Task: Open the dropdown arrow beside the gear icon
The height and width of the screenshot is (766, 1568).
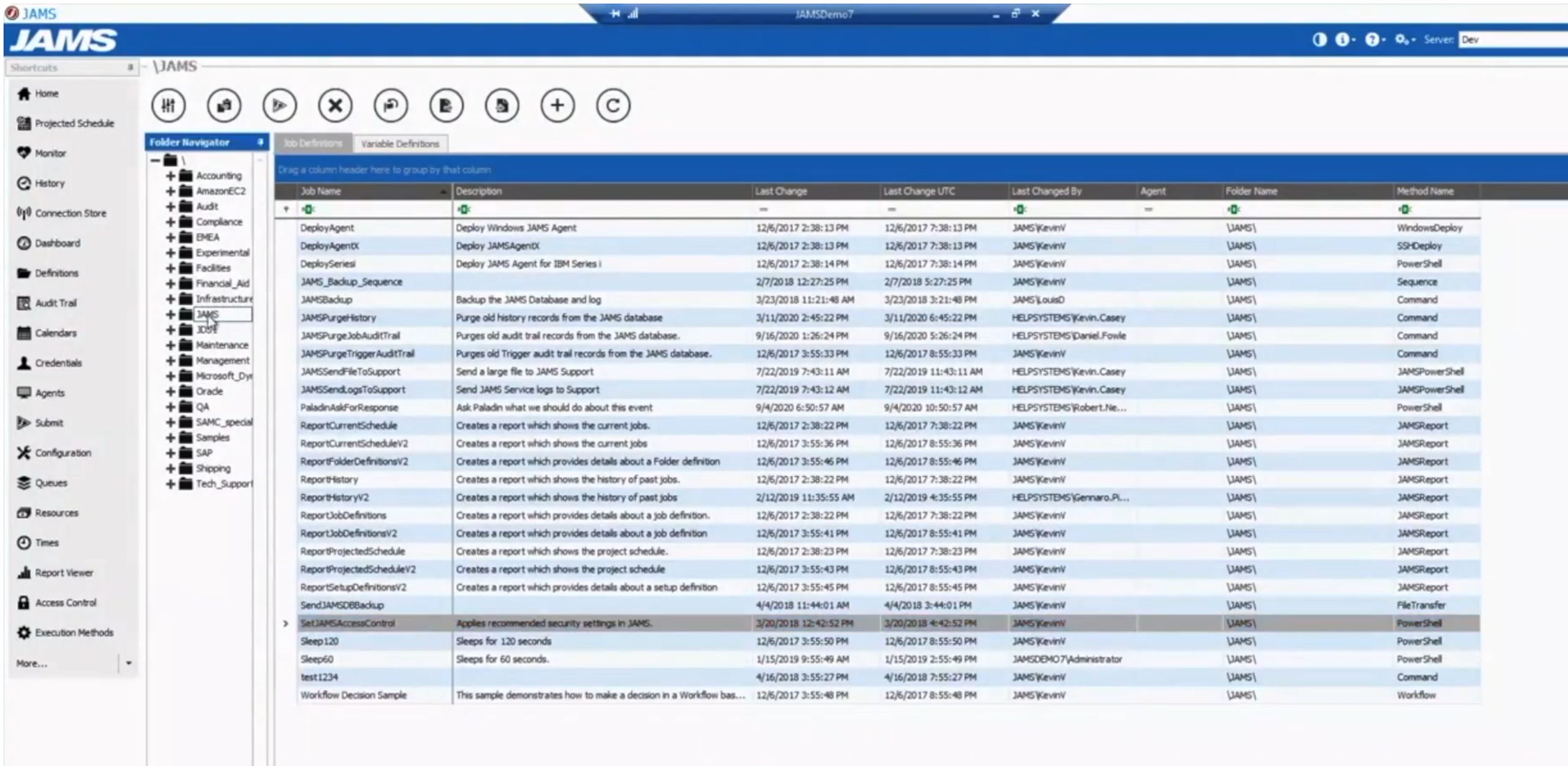Action: pyautogui.click(x=1413, y=40)
